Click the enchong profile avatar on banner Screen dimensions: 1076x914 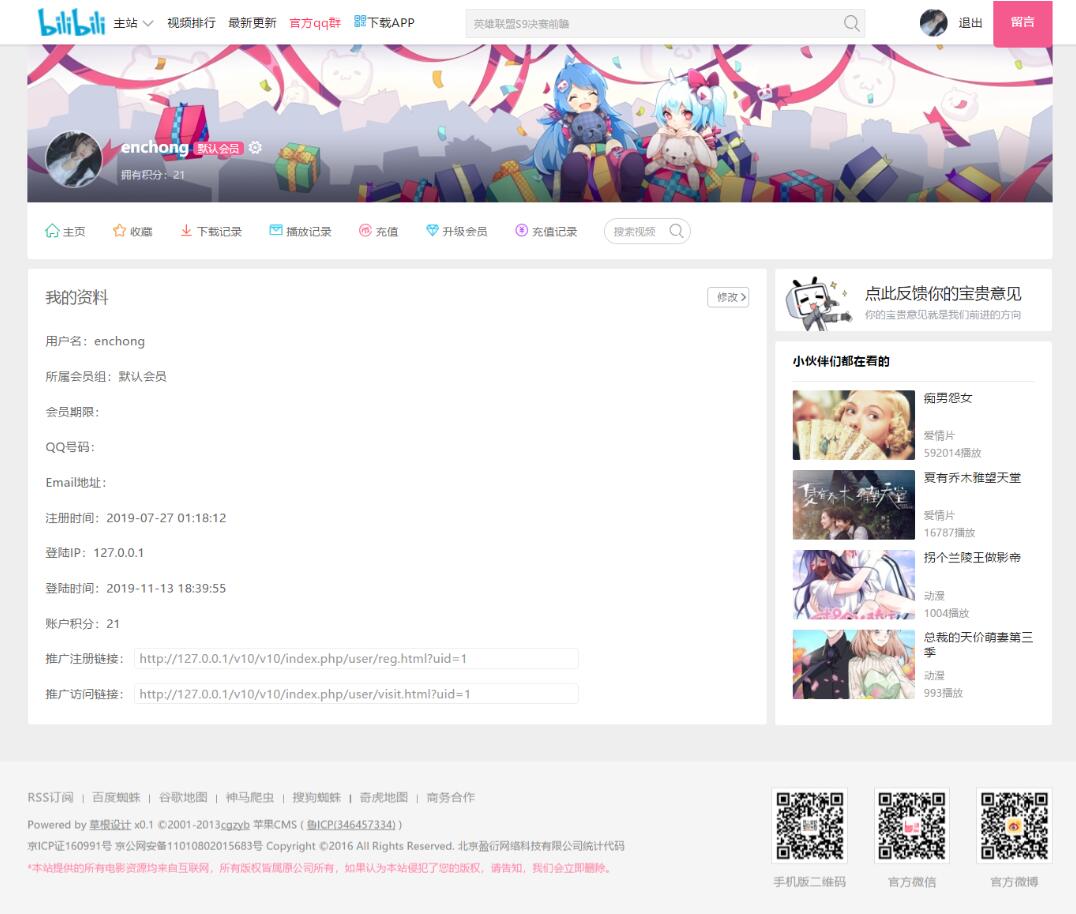click(x=73, y=159)
